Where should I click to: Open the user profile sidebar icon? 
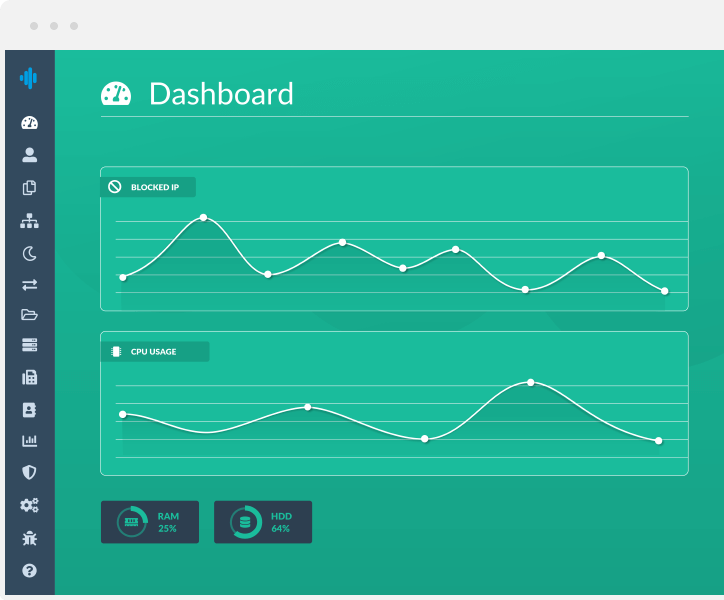click(x=30, y=155)
